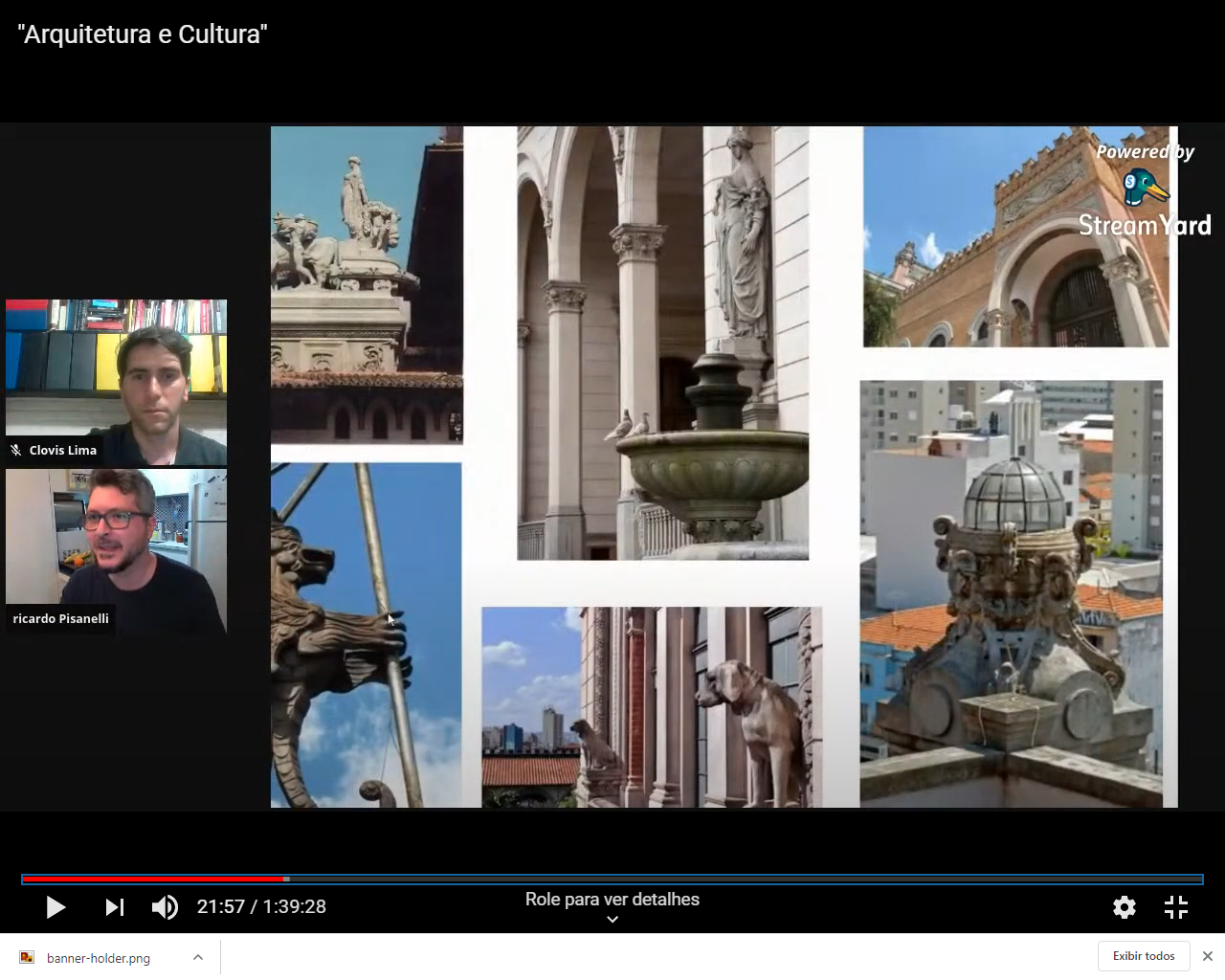Close the downloads bar
This screenshot has height=980, width=1225.
pos(1208,956)
